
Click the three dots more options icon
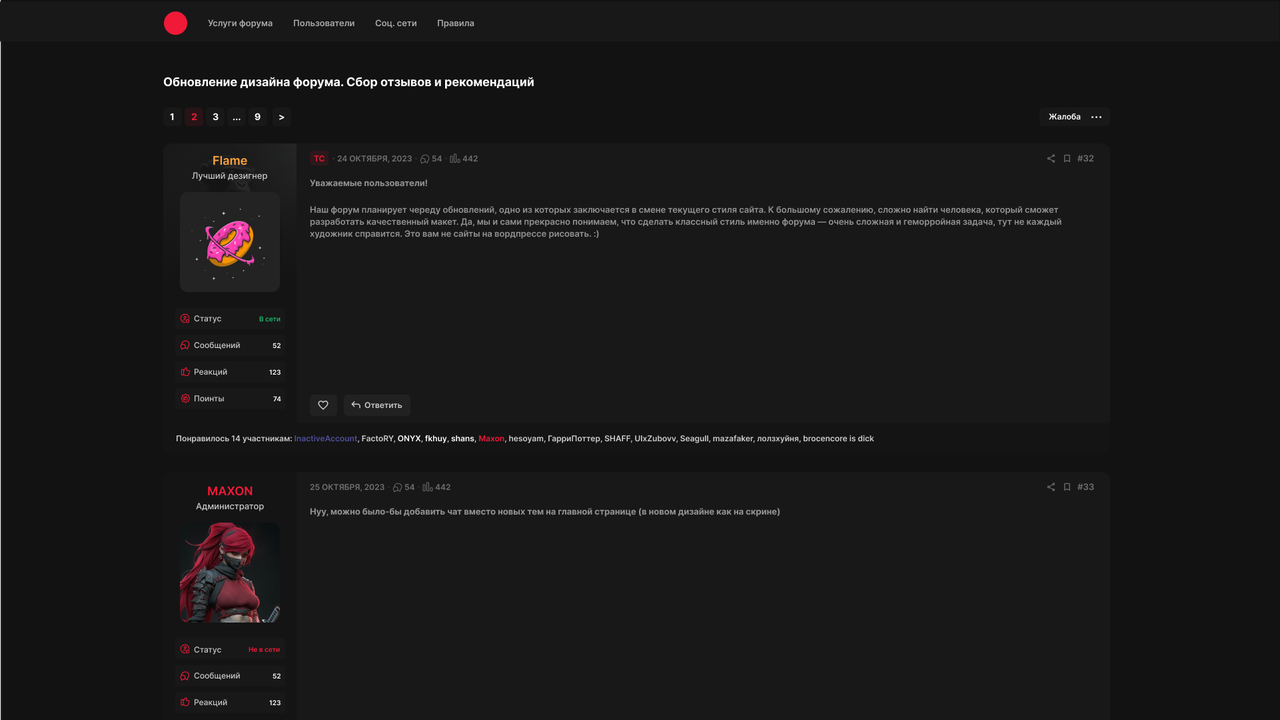pos(1096,117)
